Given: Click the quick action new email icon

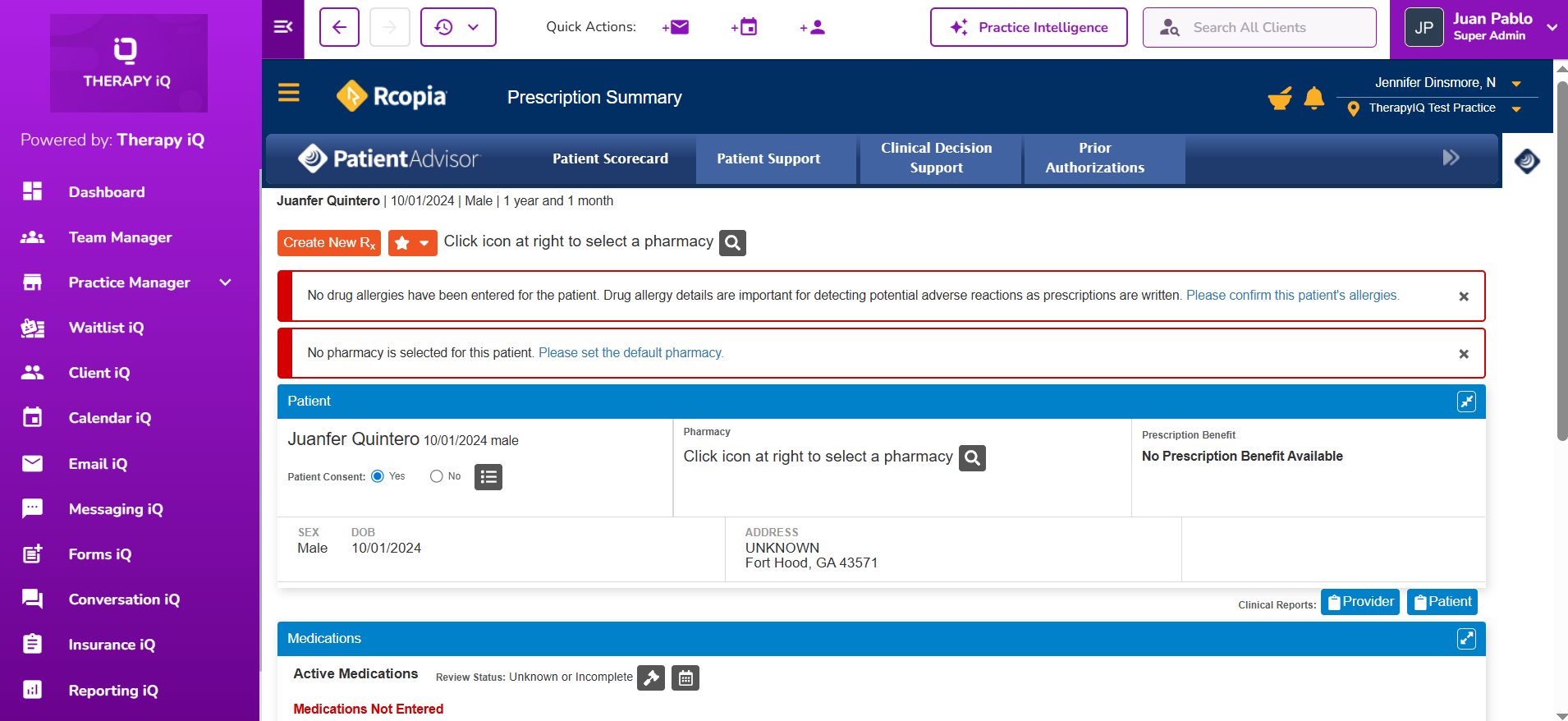Looking at the screenshot, I should tap(676, 27).
